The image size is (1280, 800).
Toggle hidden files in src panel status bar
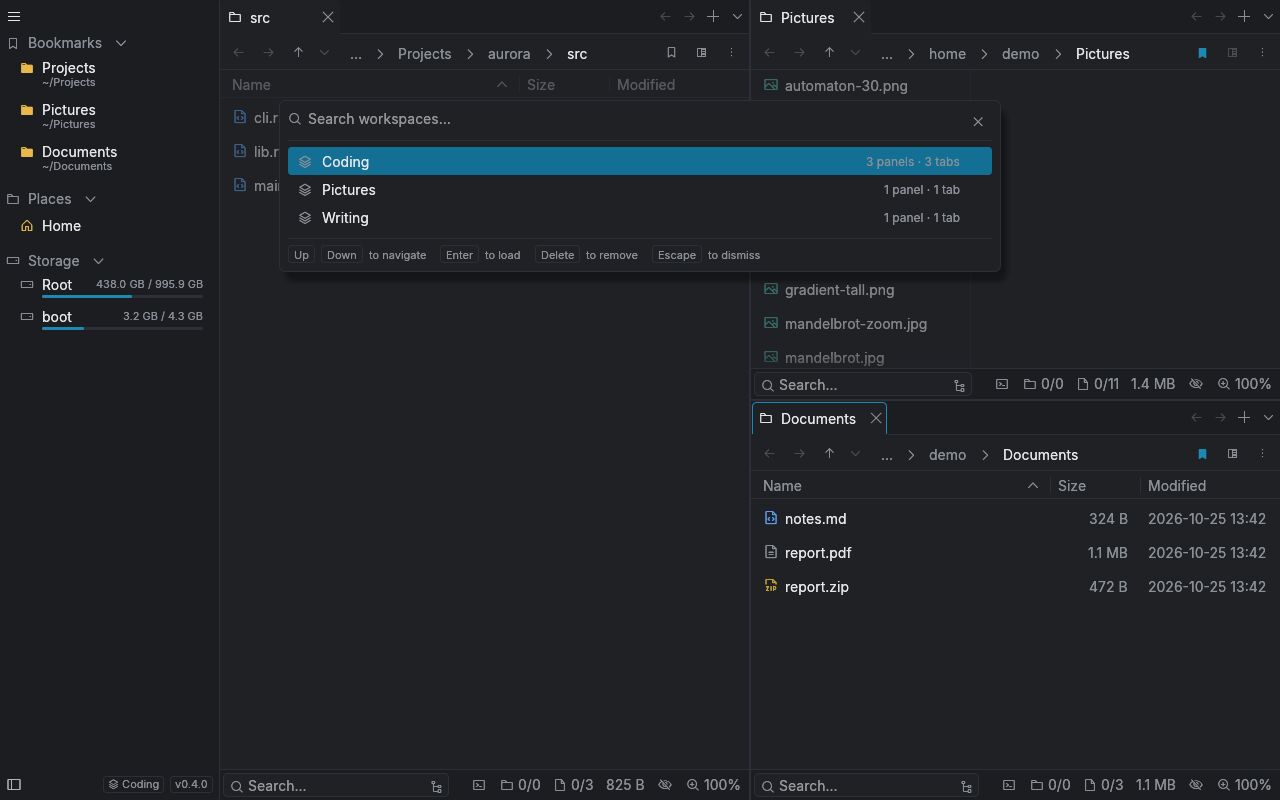click(x=665, y=786)
